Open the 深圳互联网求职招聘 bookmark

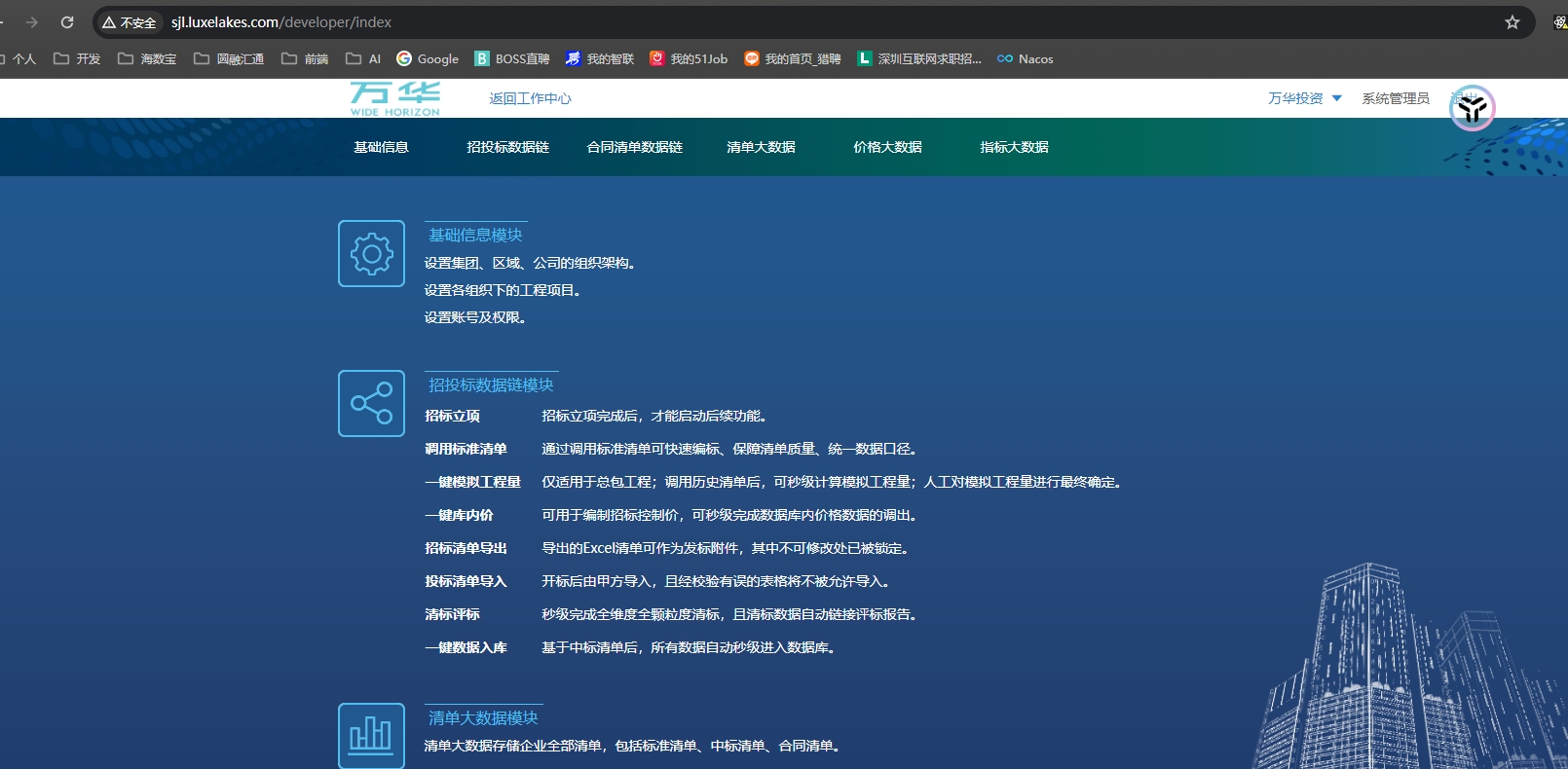coord(919,59)
